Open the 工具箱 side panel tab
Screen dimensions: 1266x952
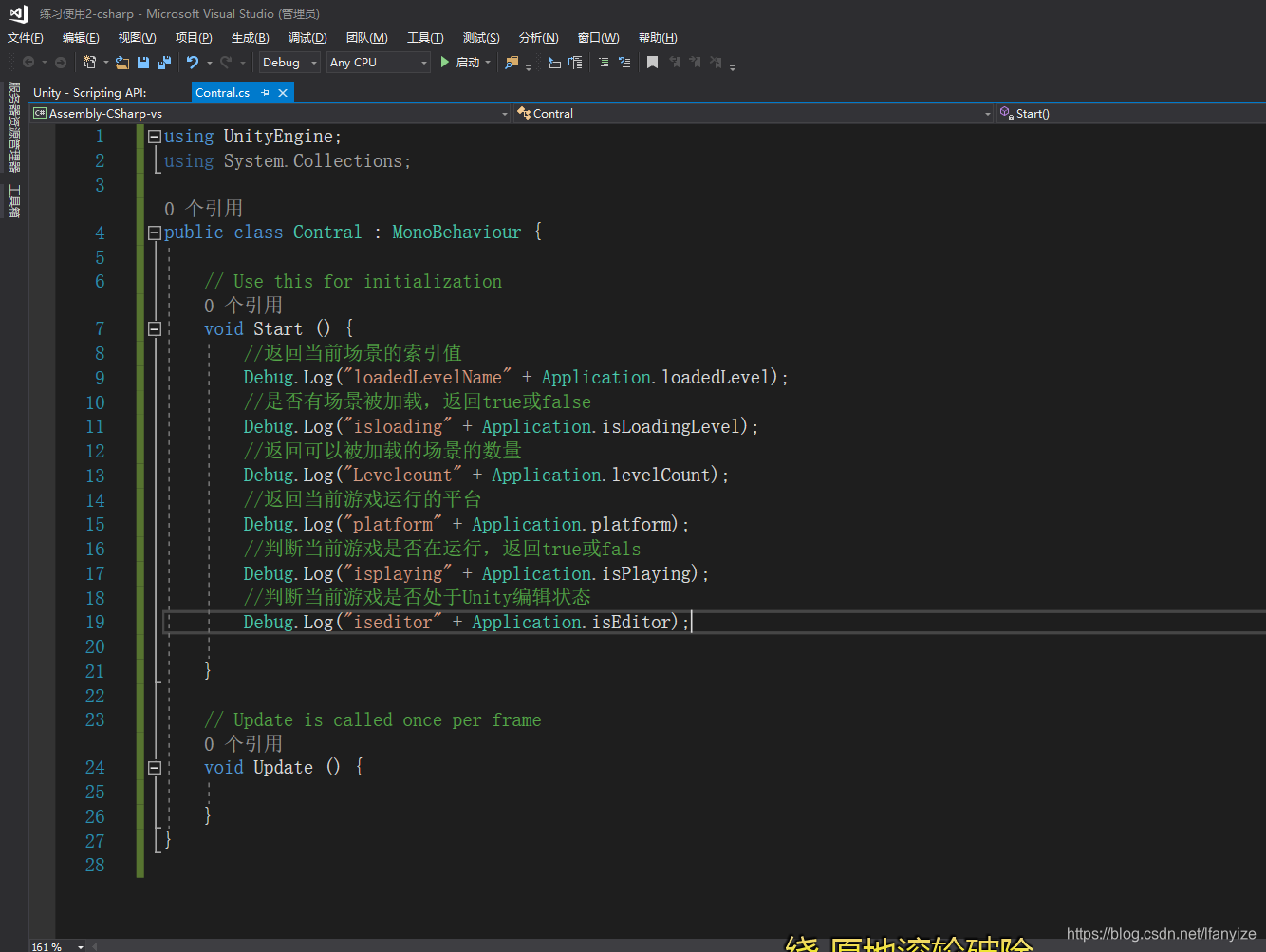(14, 201)
